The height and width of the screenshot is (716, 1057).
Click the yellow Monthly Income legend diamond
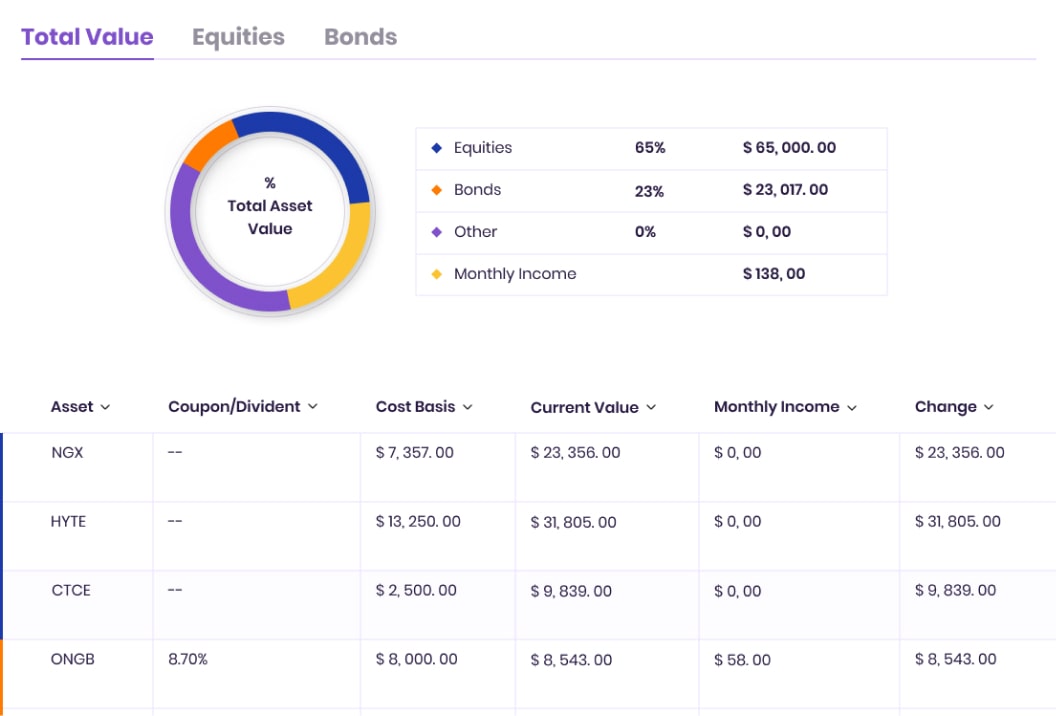(x=436, y=274)
